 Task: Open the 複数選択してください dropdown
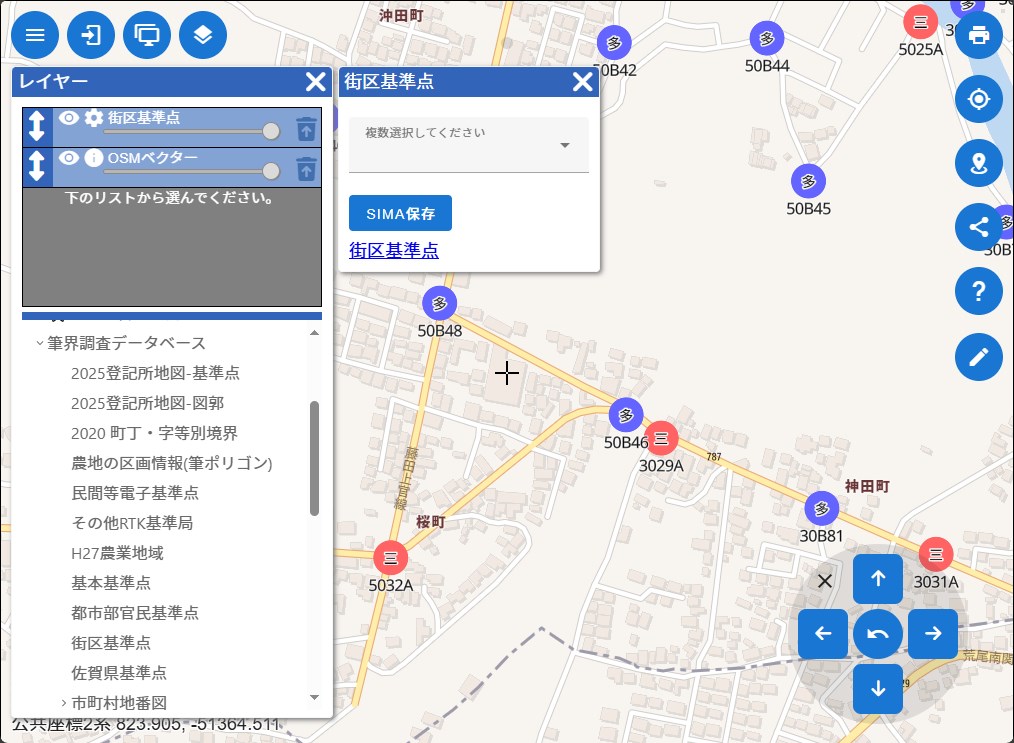click(468, 146)
